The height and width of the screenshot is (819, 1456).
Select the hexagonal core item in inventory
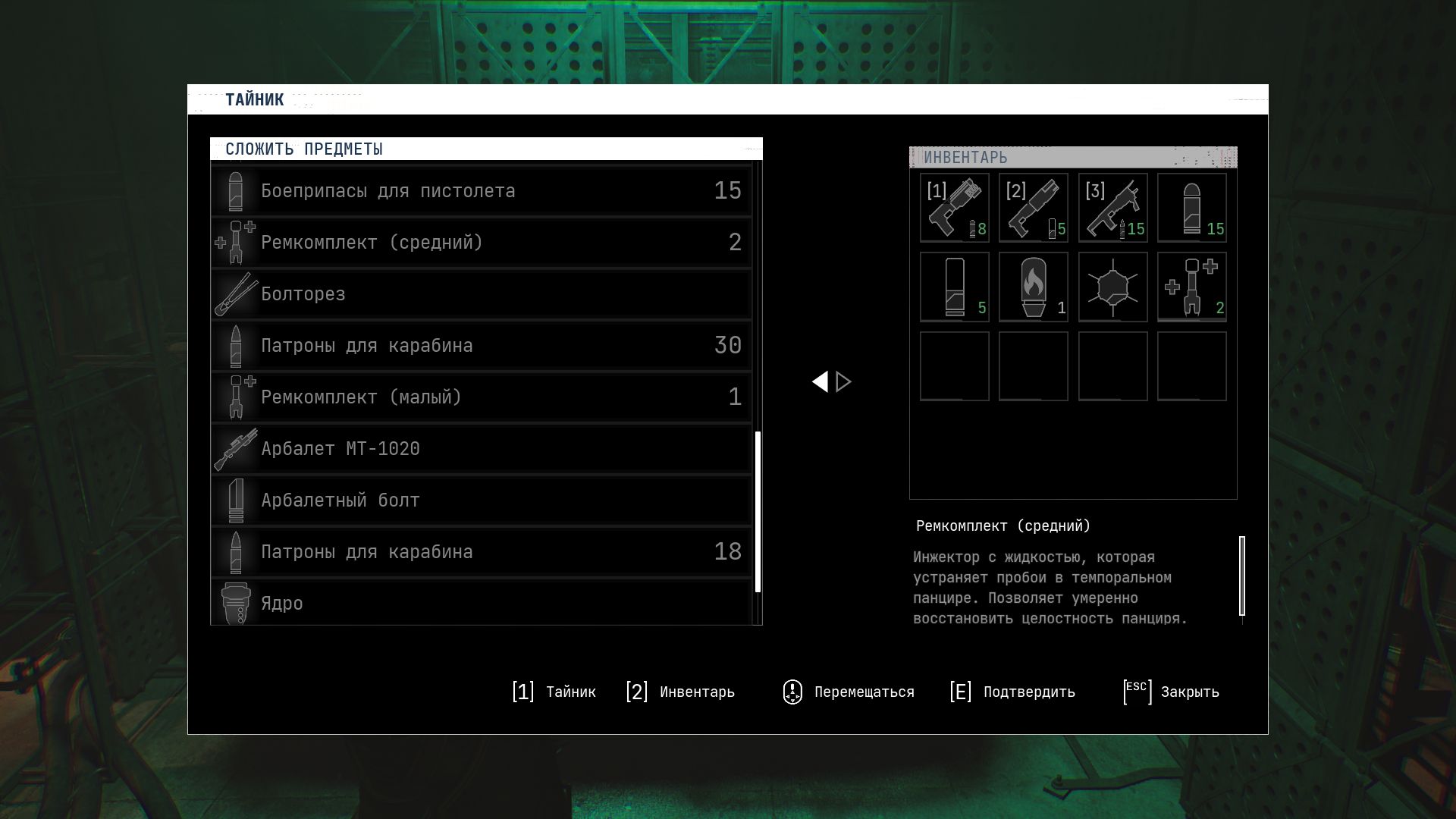coord(1112,287)
